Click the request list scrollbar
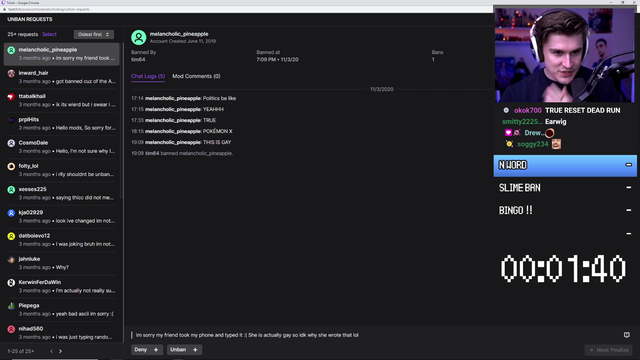This screenshot has width=640, height=360. (x=122, y=122)
